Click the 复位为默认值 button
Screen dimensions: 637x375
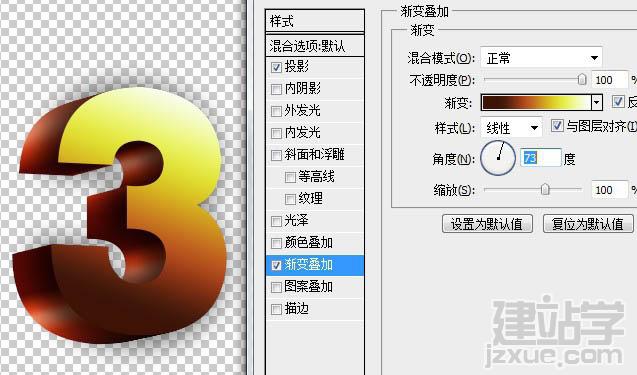click(588, 224)
